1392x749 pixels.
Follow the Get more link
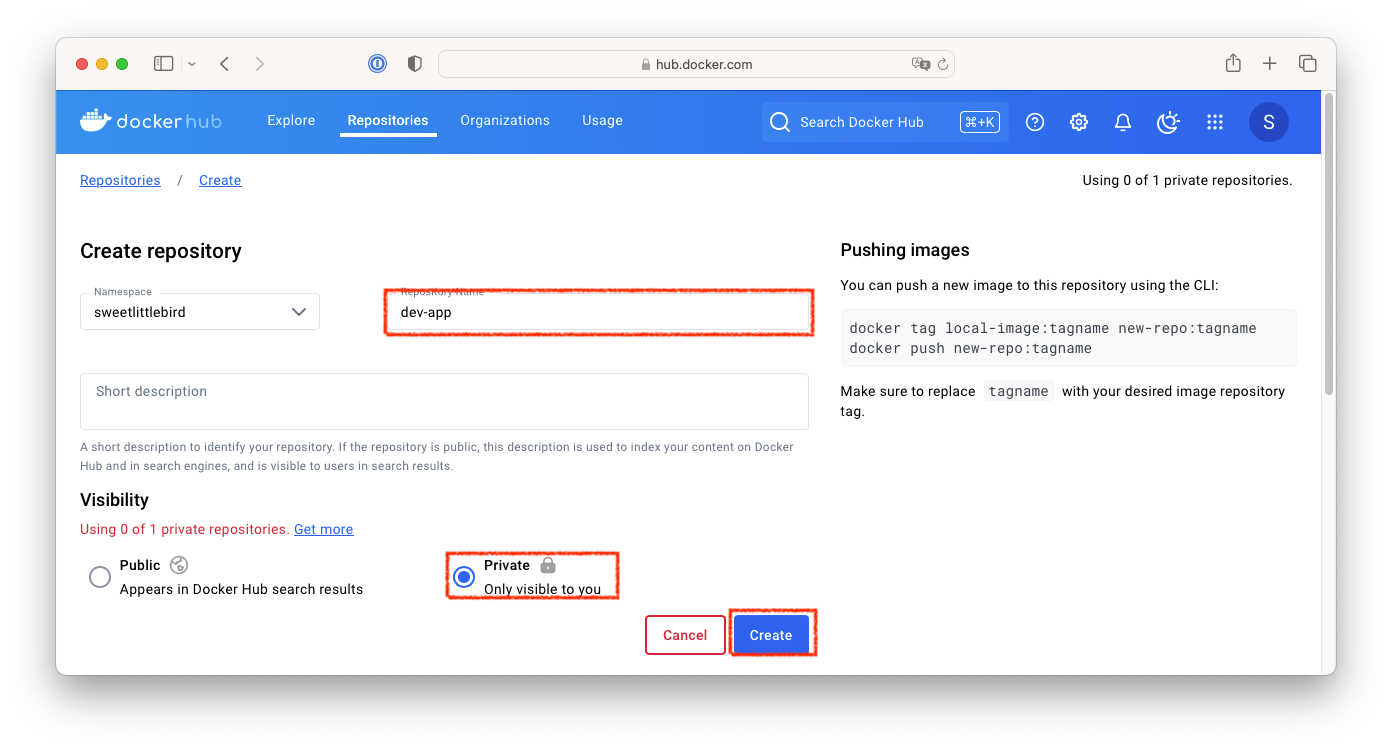point(323,529)
